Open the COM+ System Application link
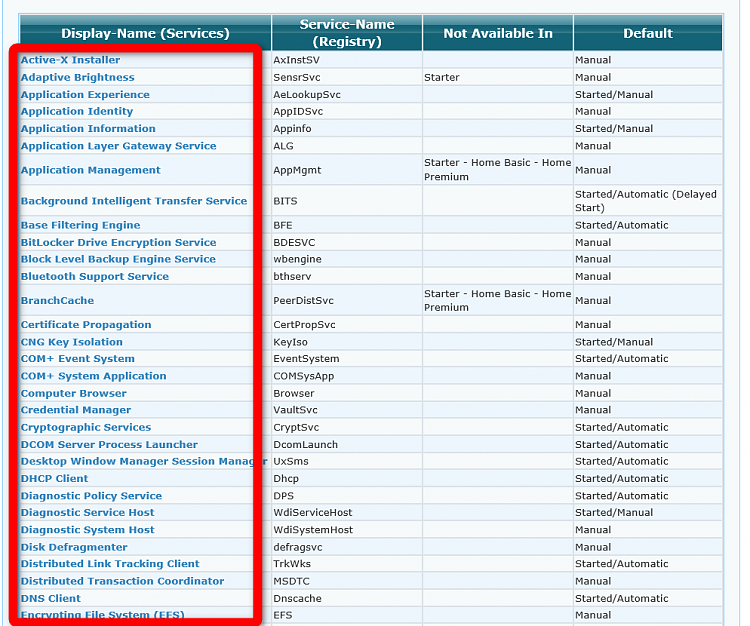 [93, 375]
